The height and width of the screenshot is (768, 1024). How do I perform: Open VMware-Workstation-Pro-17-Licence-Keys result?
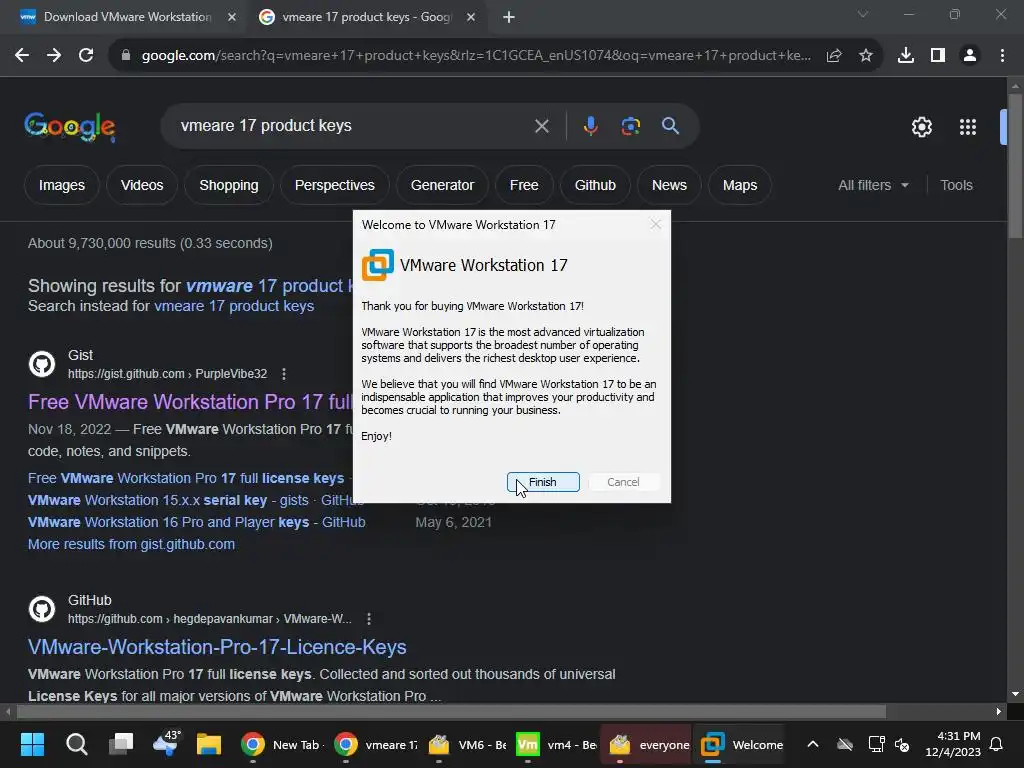217,647
